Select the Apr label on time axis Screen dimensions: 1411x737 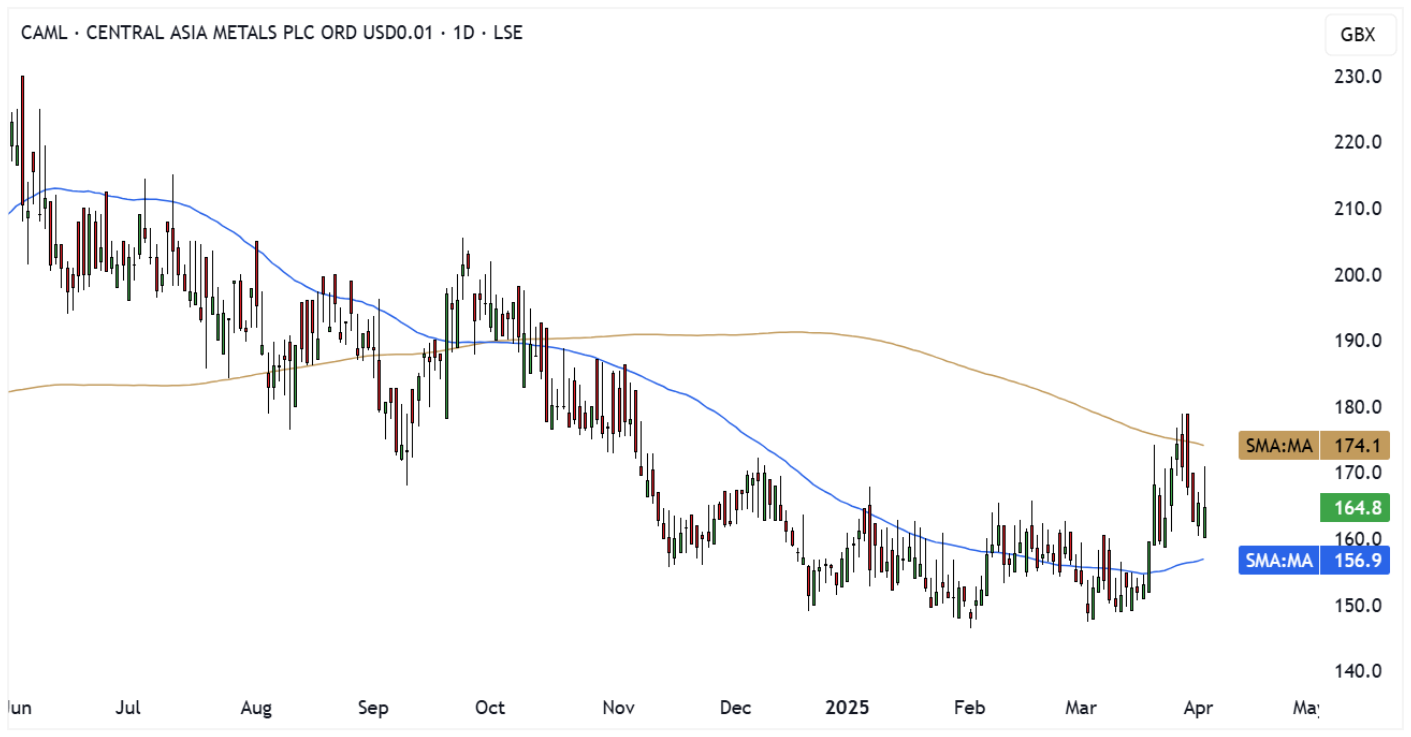(1197, 708)
